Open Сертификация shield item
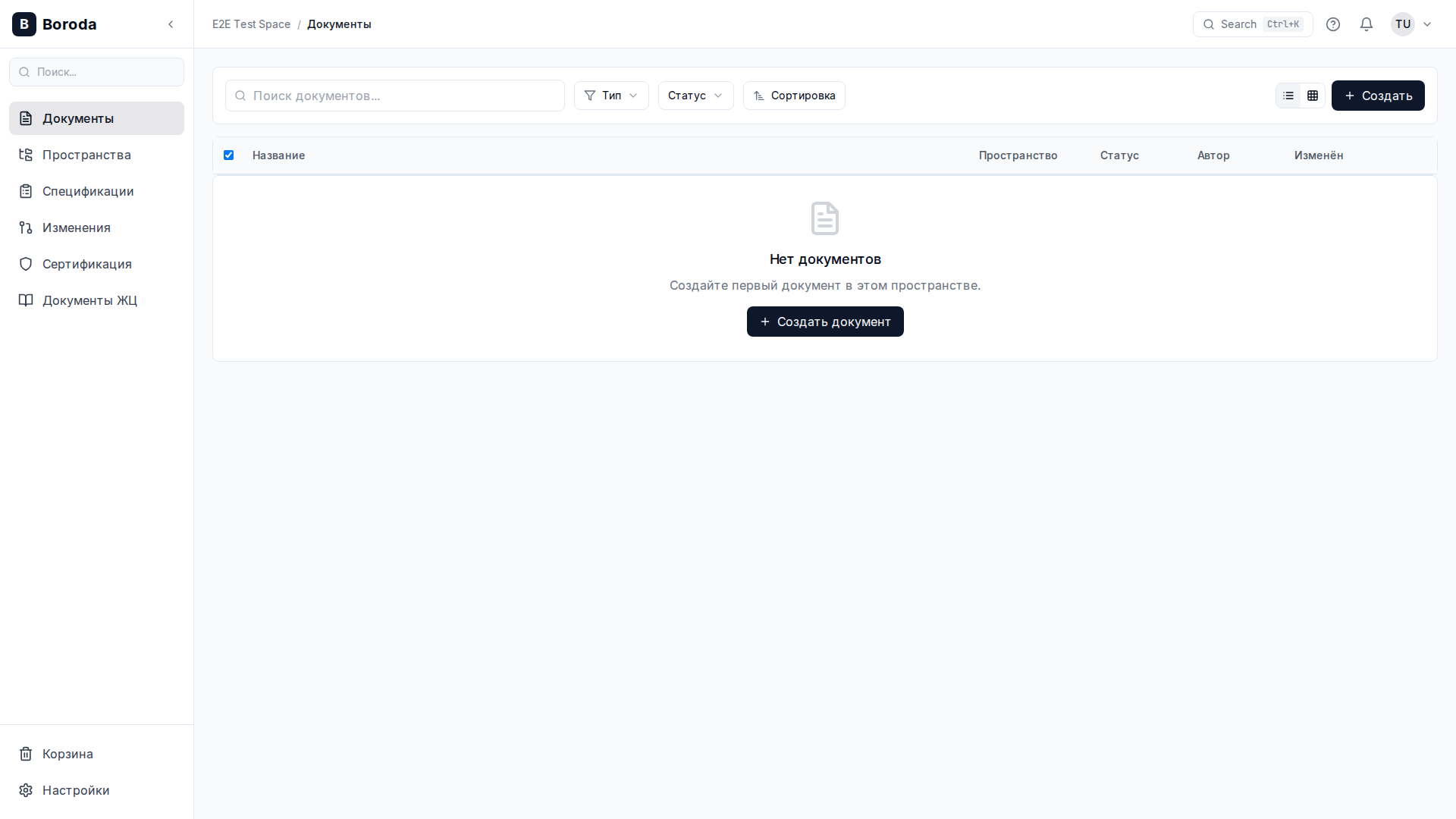Viewport: 1456px width, 819px height. tap(86, 264)
